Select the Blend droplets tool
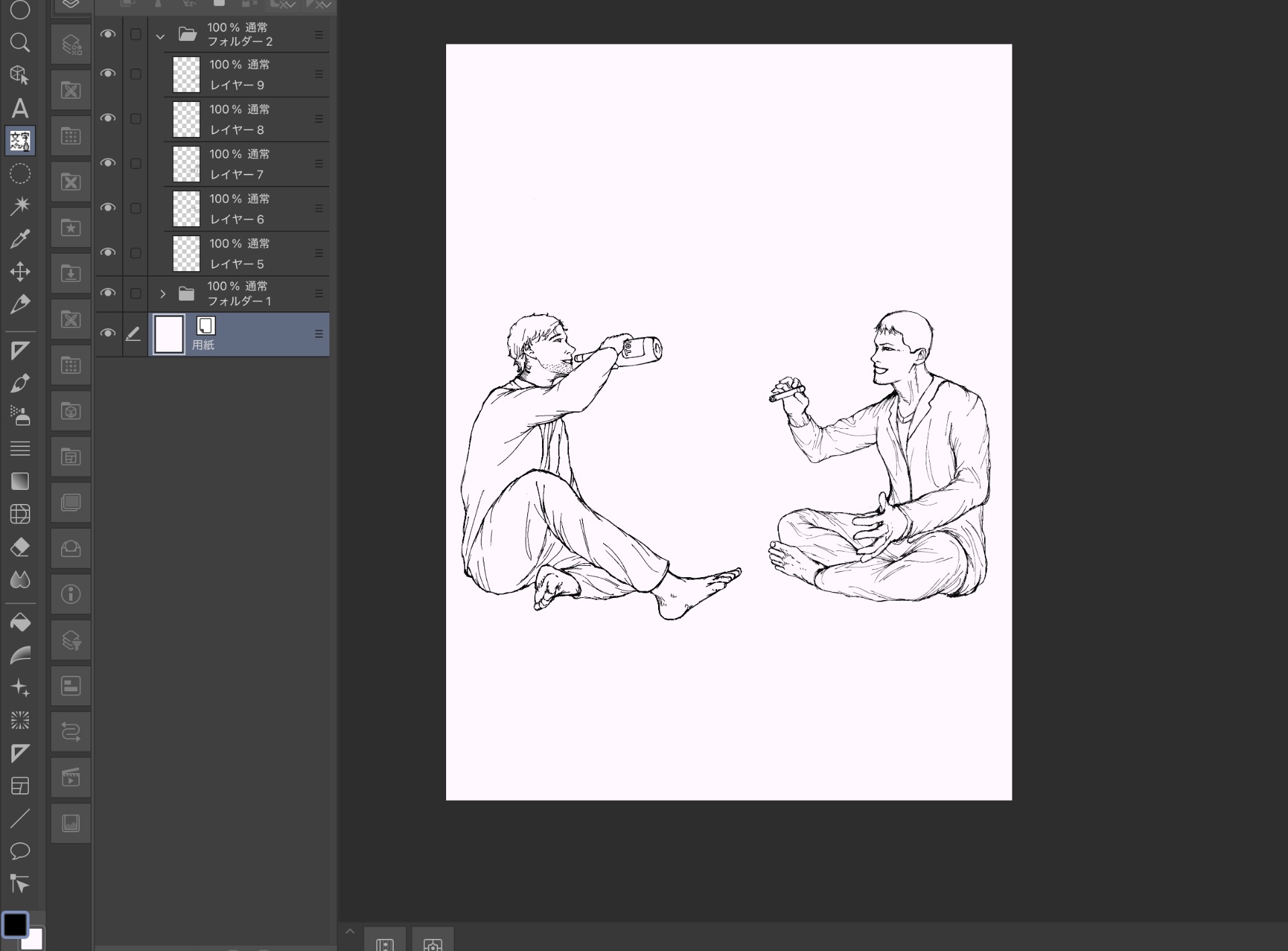The width and height of the screenshot is (1288, 951). tap(20, 579)
